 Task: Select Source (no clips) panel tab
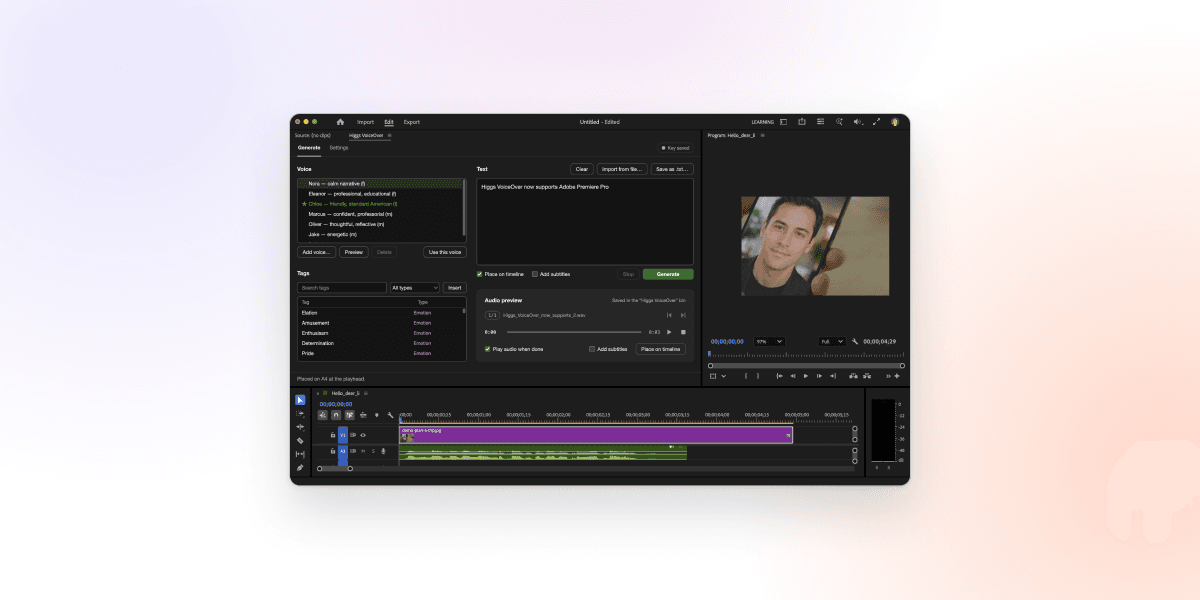coord(313,135)
